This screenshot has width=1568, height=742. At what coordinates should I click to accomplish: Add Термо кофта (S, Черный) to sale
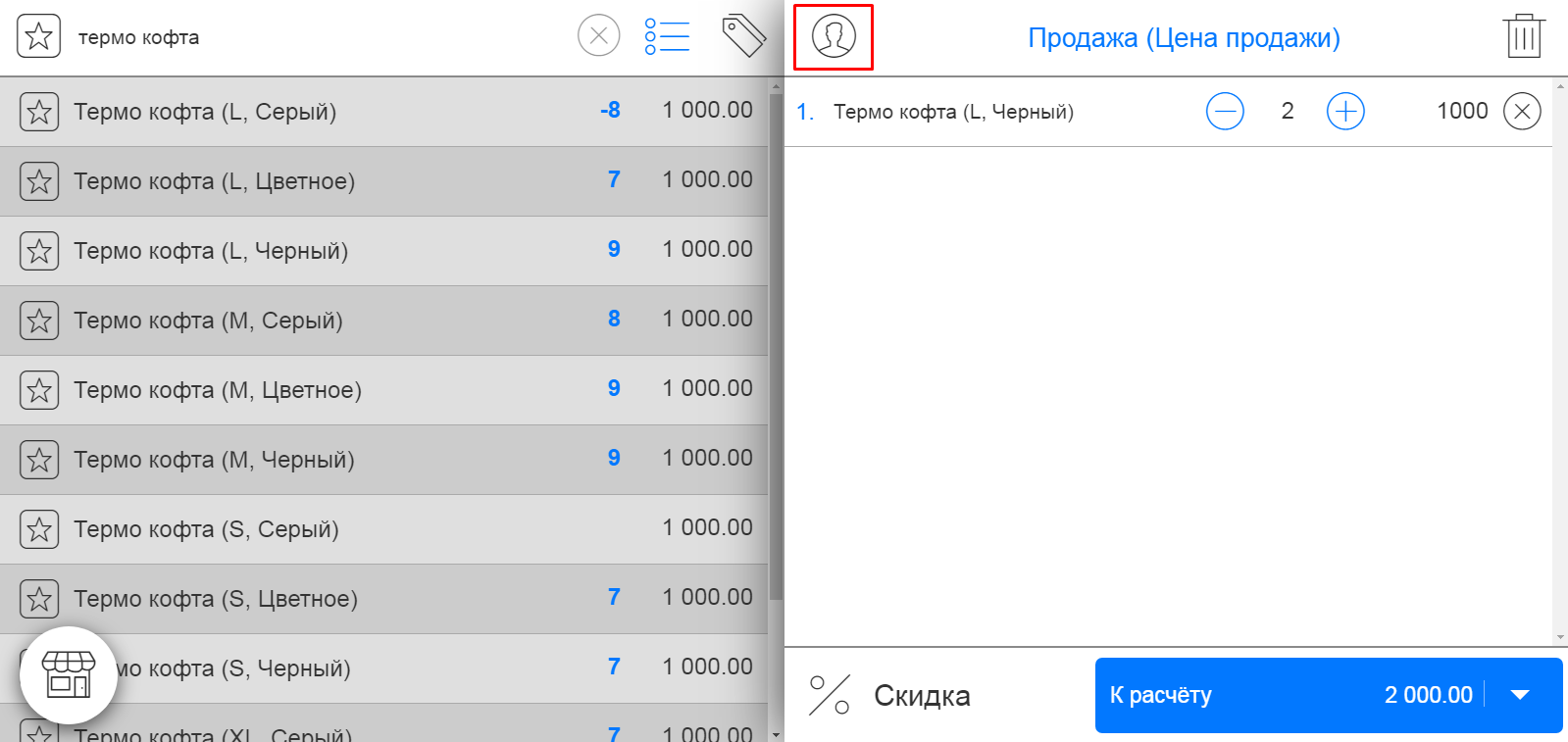(x=383, y=668)
